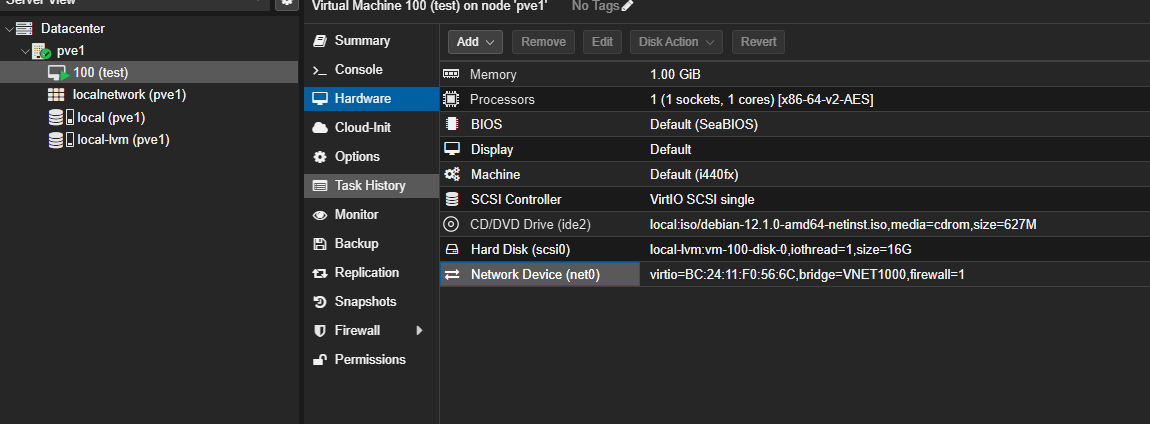This screenshot has width=1150, height=424.
Task: Click the Remove button
Action: [x=543, y=42]
